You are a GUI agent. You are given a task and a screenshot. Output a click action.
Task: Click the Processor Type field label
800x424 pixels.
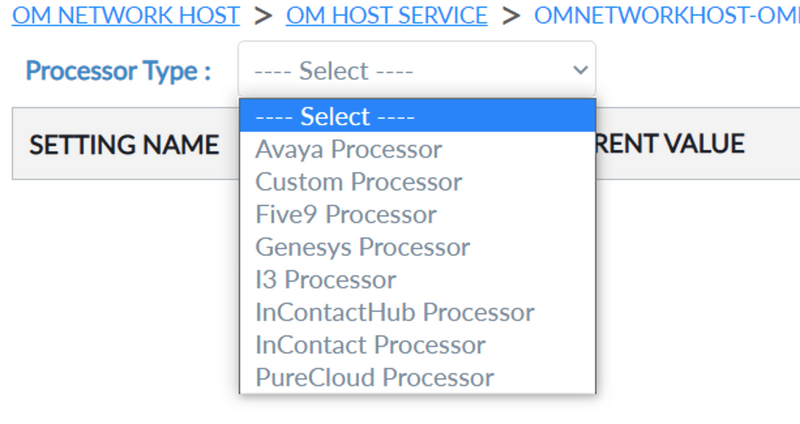pyautogui.click(x=118, y=70)
